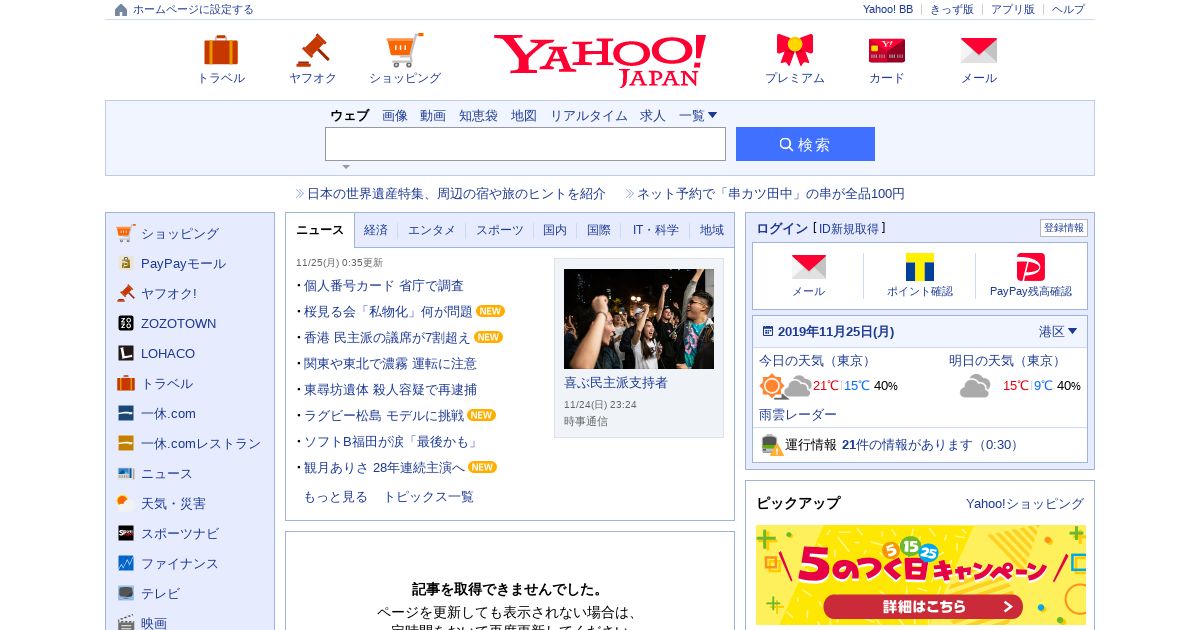
Task: Open headline ラグビー松島 モデルに挑戦
Action: pos(384,415)
